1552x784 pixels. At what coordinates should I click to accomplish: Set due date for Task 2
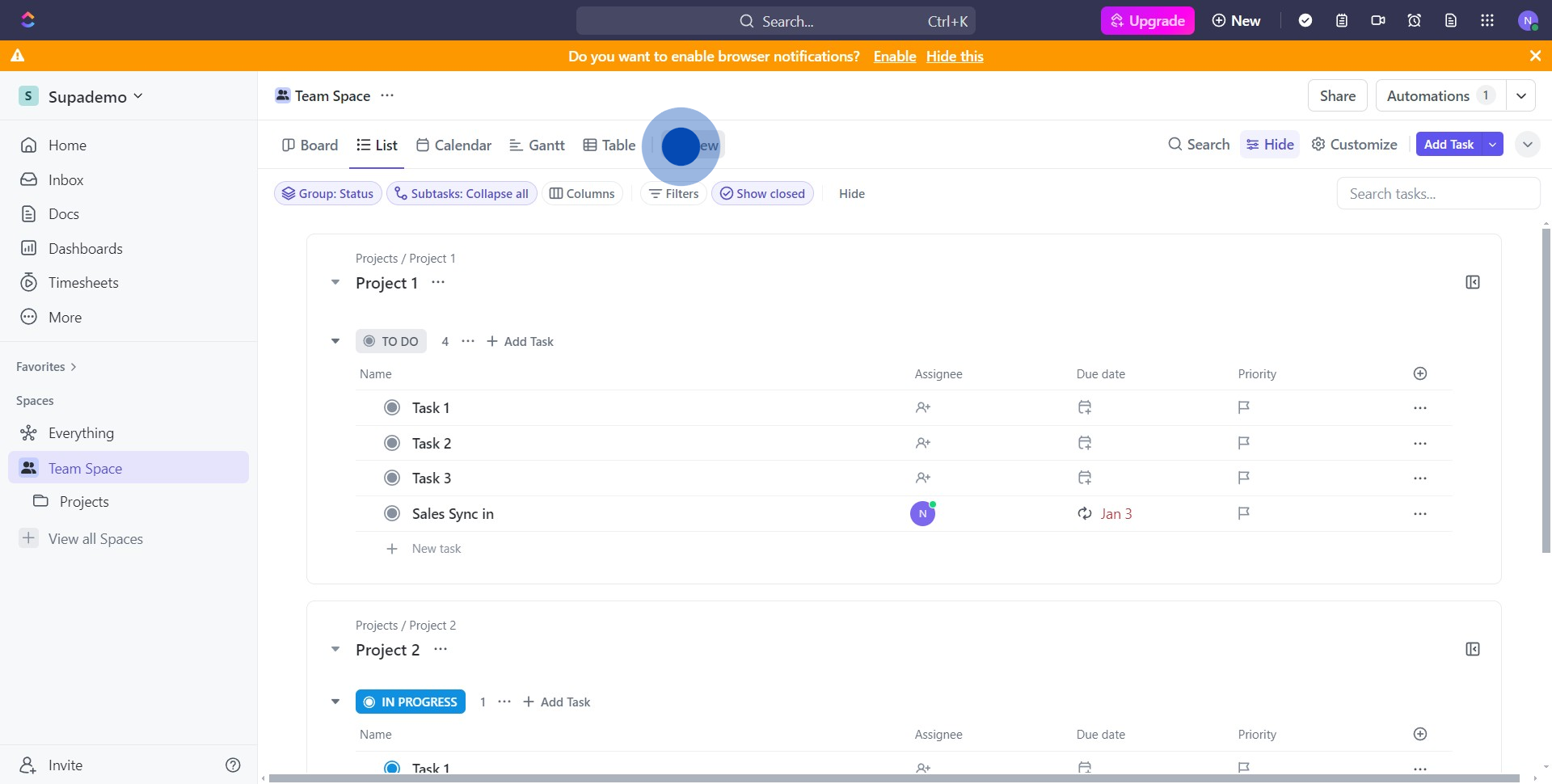pyautogui.click(x=1085, y=443)
